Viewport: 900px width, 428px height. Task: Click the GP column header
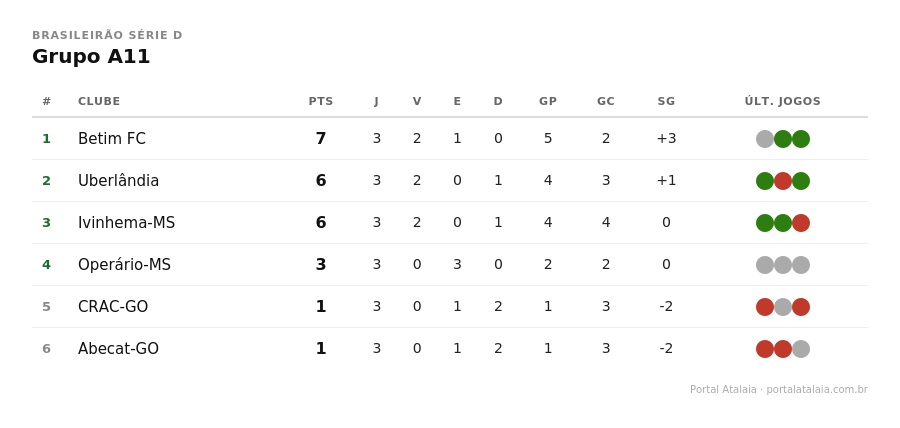548,102
